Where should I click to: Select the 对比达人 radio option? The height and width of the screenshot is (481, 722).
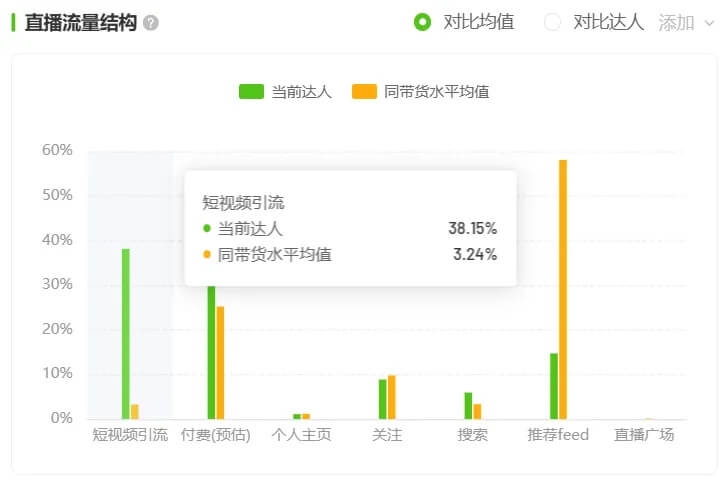[553, 22]
